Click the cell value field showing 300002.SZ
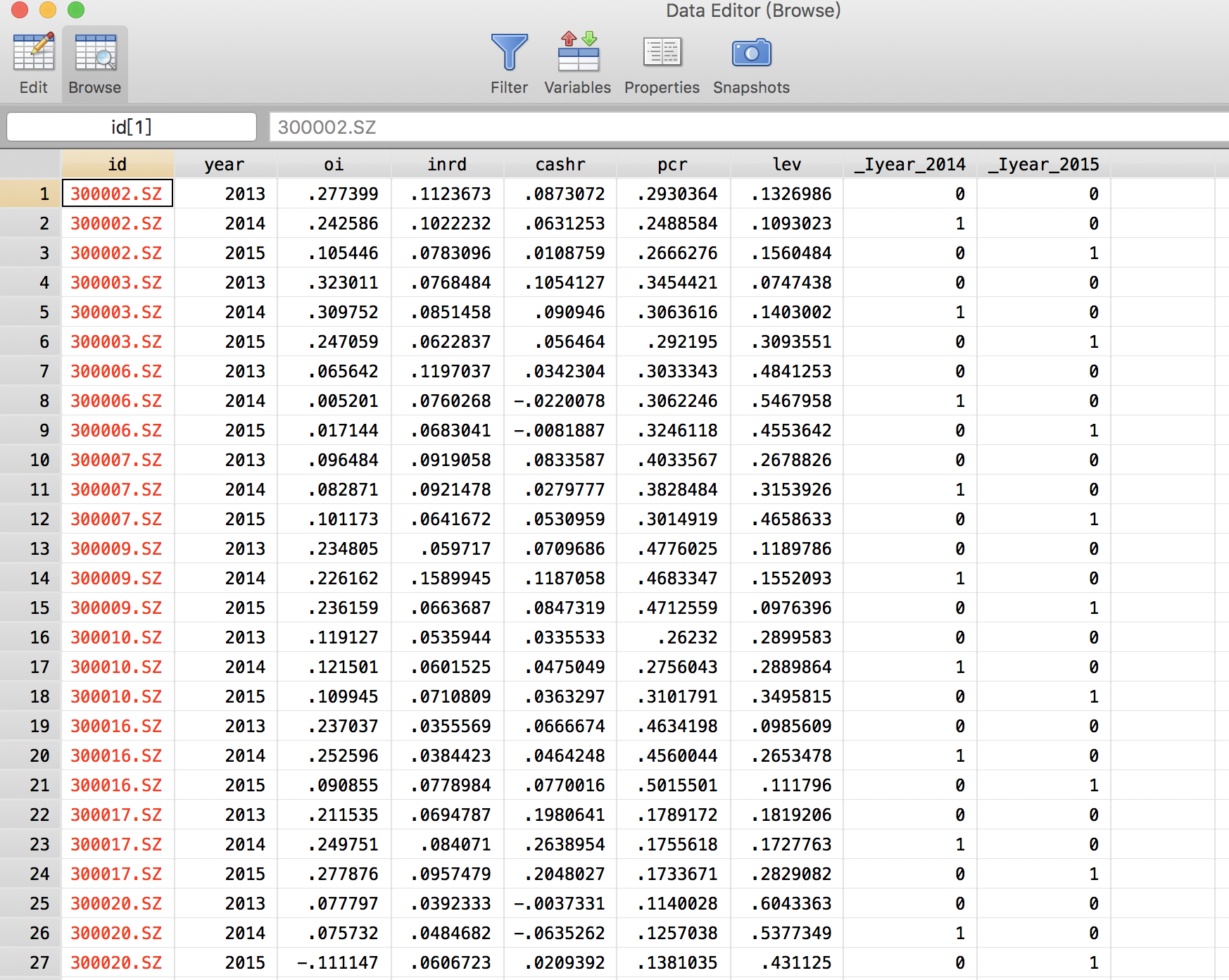 click(748, 127)
